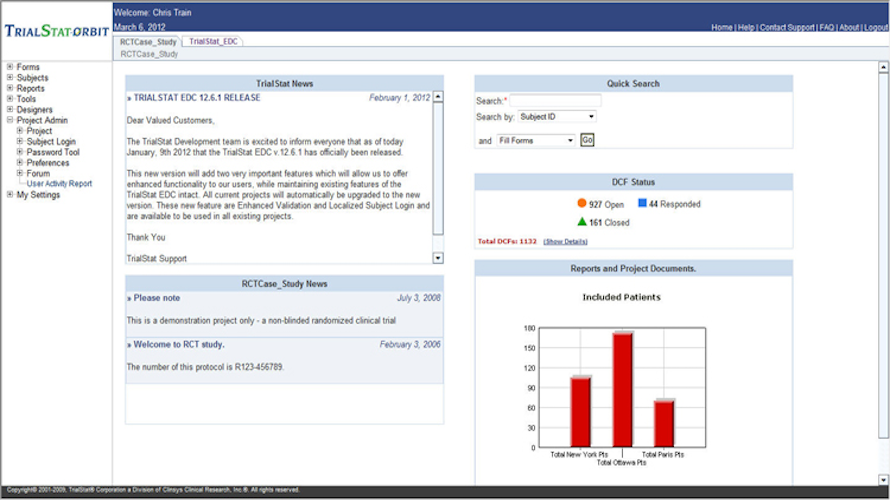Click the blue Responded DCF icon
The image size is (890, 500).
tap(642, 203)
